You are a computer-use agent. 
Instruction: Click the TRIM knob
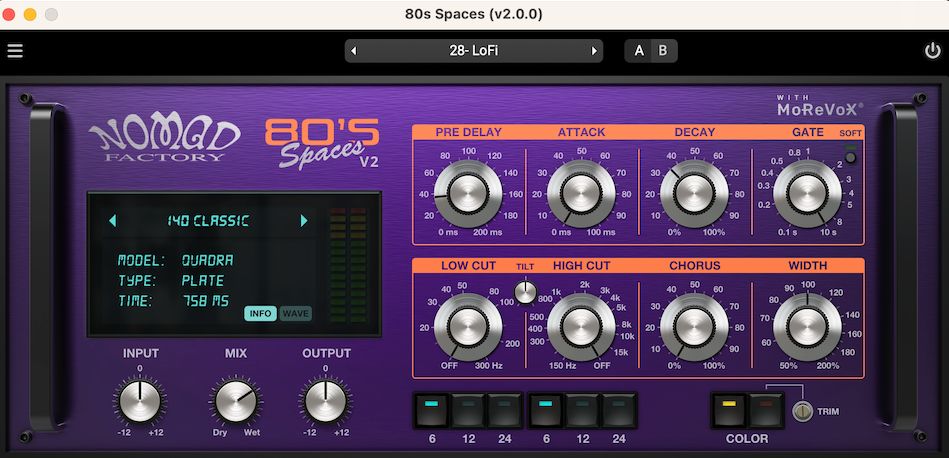coord(800,412)
